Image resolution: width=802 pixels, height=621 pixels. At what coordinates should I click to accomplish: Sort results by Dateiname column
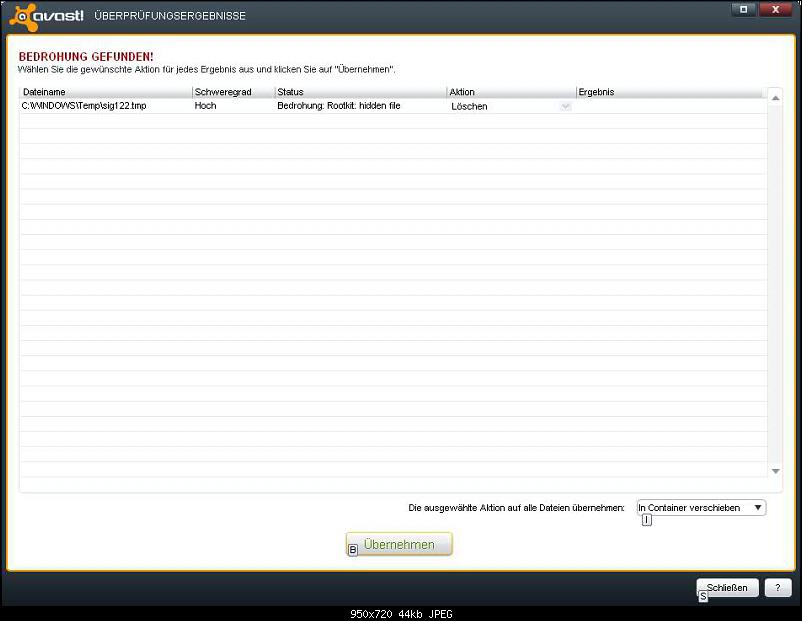(x=105, y=92)
